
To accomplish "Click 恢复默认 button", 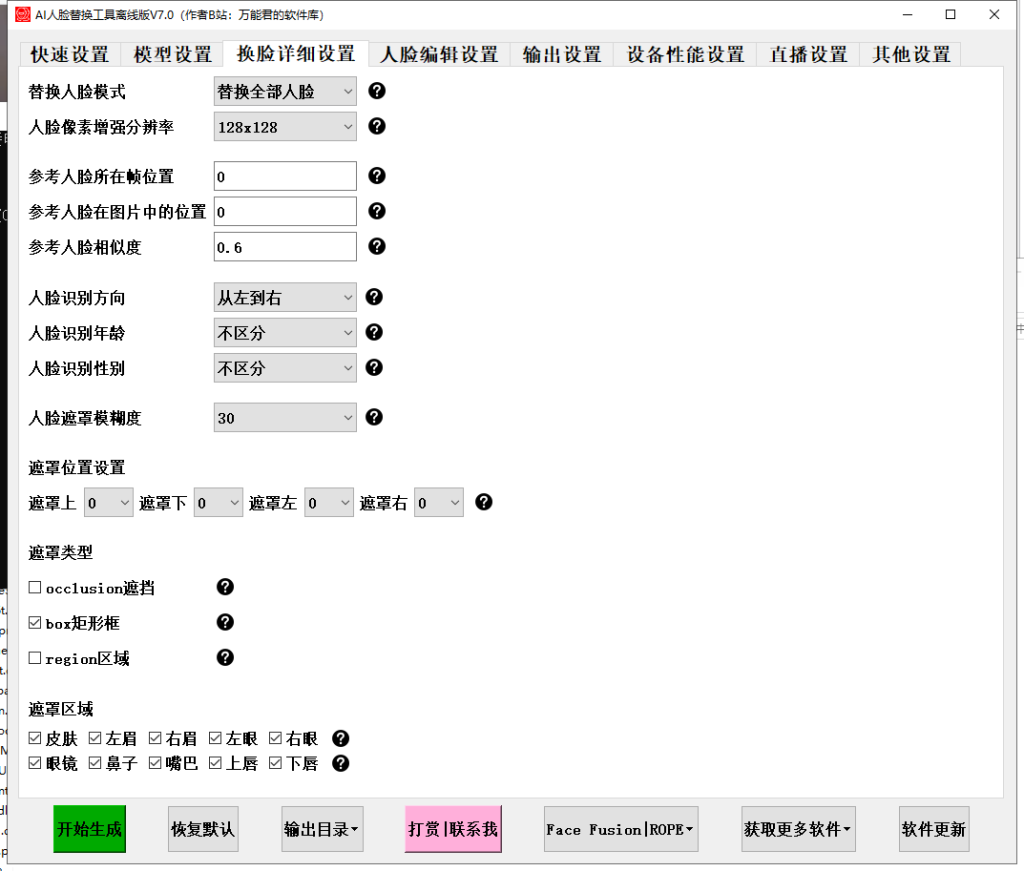I will pyautogui.click(x=203, y=829).
